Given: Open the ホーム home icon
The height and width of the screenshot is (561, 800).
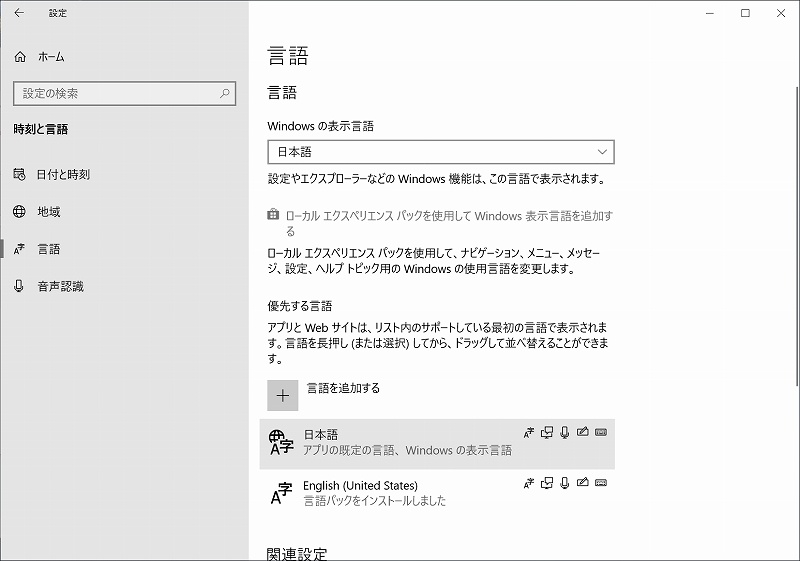Looking at the screenshot, I should pyautogui.click(x=20, y=57).
